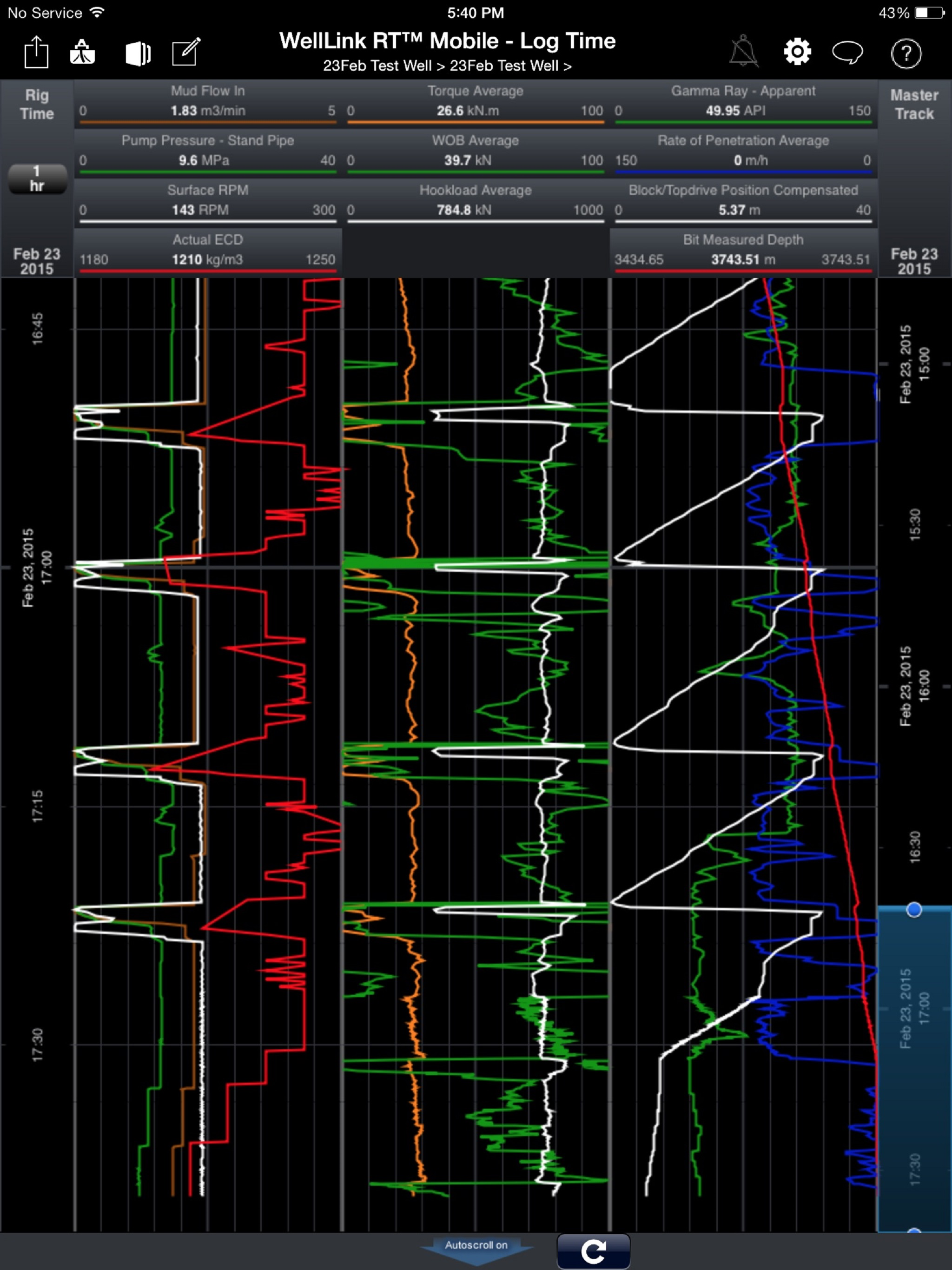Tap the 143 RPM value

200,210
